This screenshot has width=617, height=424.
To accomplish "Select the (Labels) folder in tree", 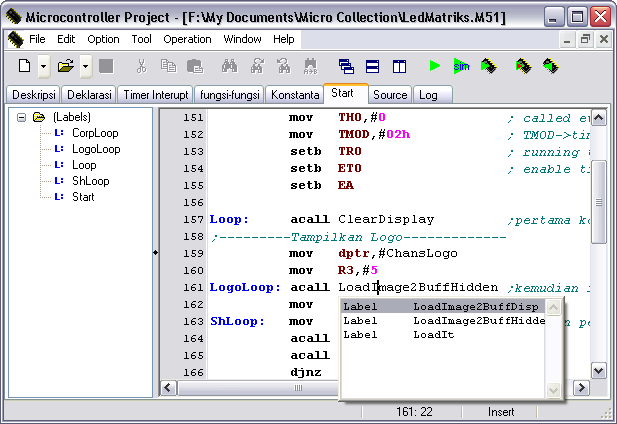I will click(x=71, y=117).
